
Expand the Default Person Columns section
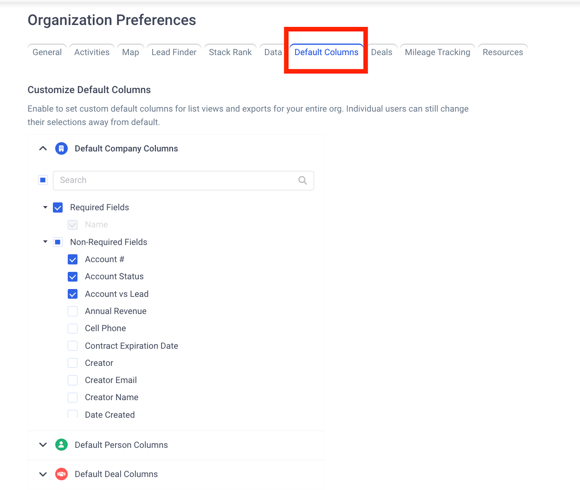pyautogui.click(x=43, y=445)
